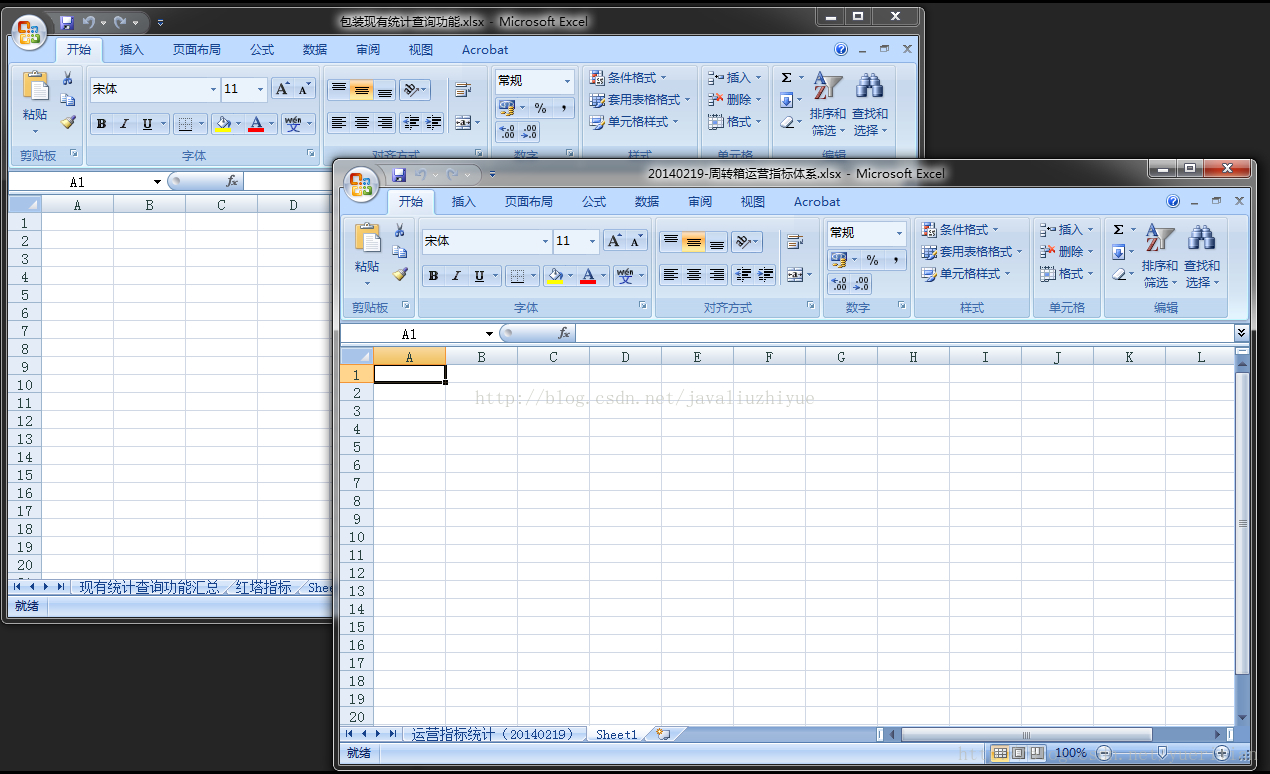Shrink the font size icon, front window
This screenshot has height=774, width=1270.
(636, 241)
